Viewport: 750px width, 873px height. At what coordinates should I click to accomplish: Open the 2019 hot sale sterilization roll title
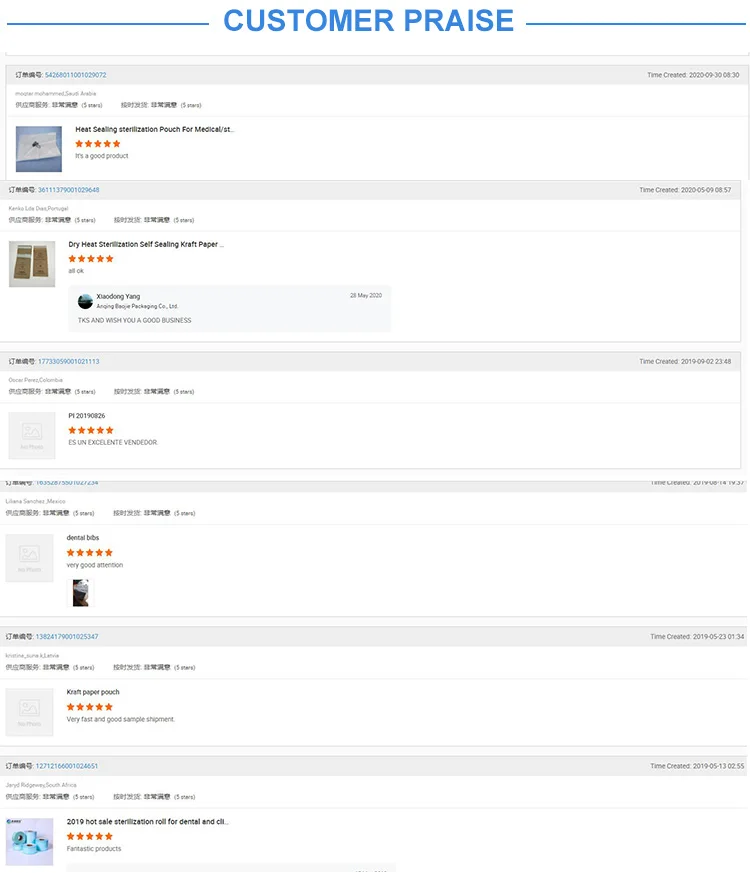click(148, 822)
